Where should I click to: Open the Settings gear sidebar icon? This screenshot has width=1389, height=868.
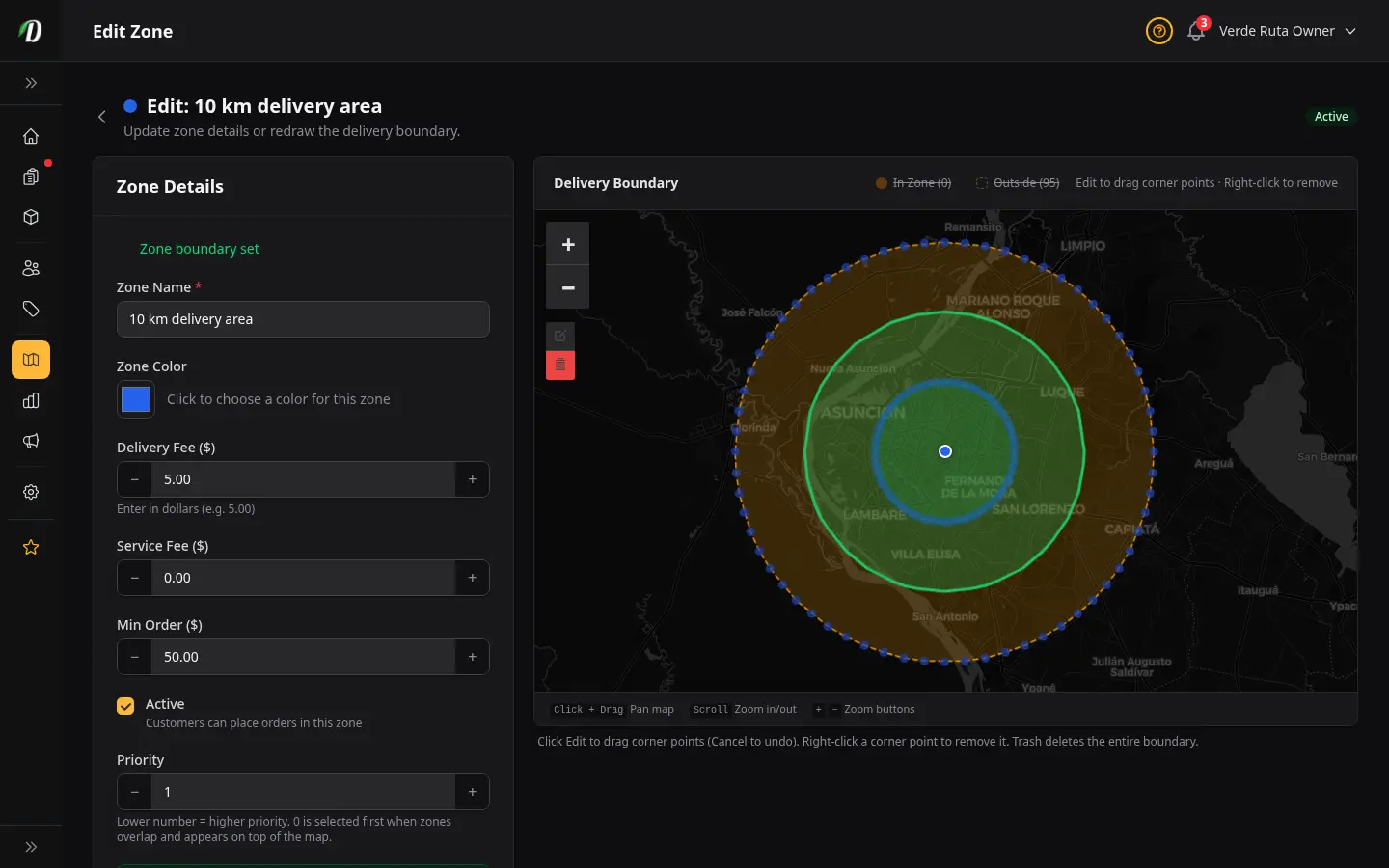click(31, 492)
